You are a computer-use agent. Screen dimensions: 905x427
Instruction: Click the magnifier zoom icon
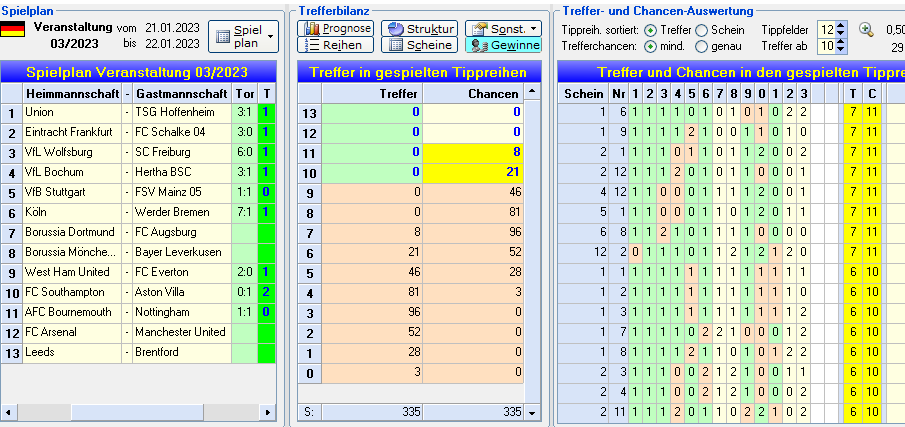[866, 29]
